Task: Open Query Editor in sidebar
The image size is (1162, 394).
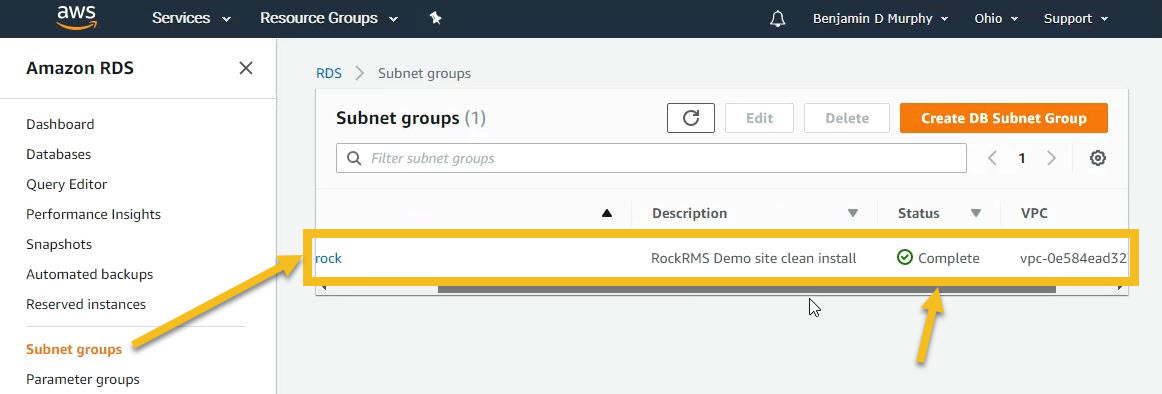Action: 67,184
